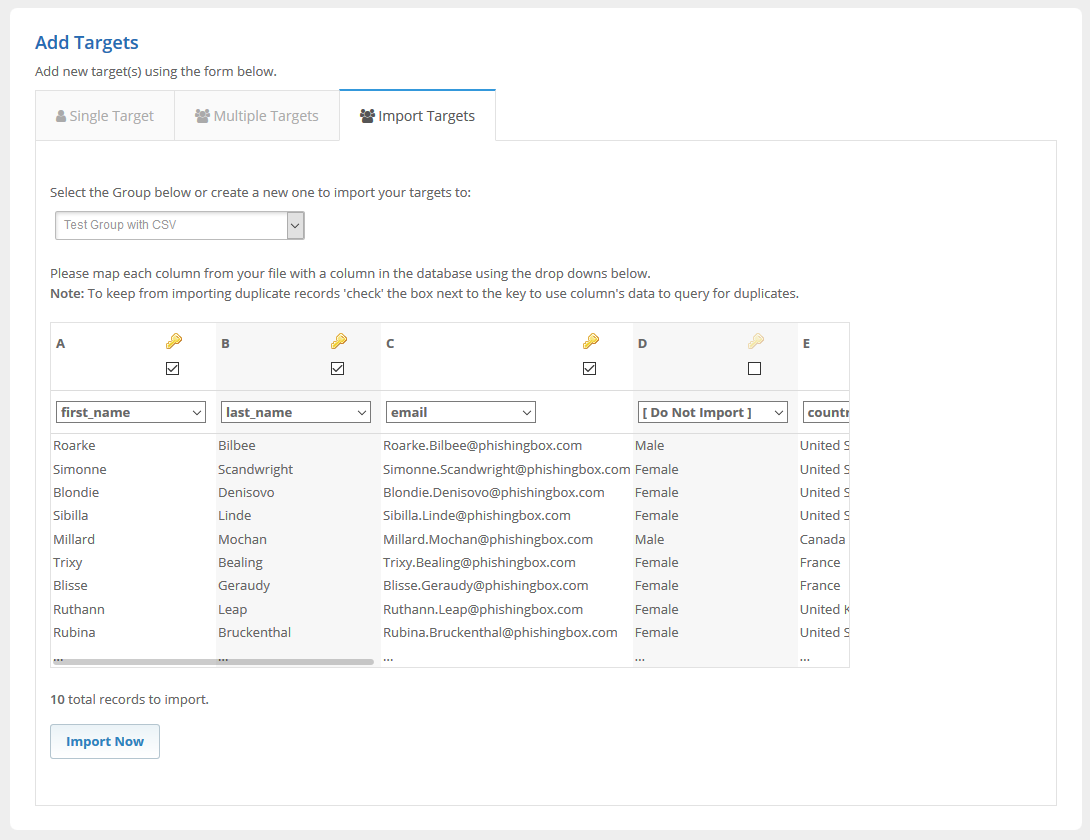Switch to the Multiple Targets tab

pyautogui.click(x=257, y=116)
